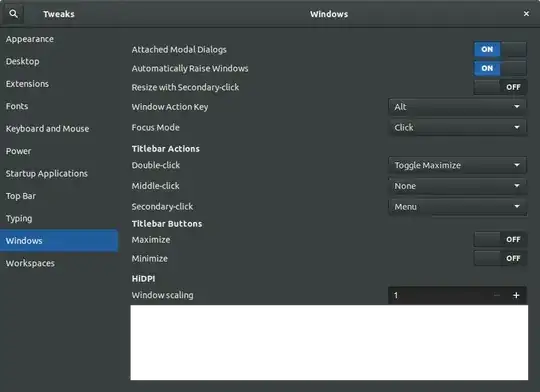The height and width of the screenshot is (392, 540).
Task: Decrease window scaling with the minus button
Action: [x=497, y=295]
